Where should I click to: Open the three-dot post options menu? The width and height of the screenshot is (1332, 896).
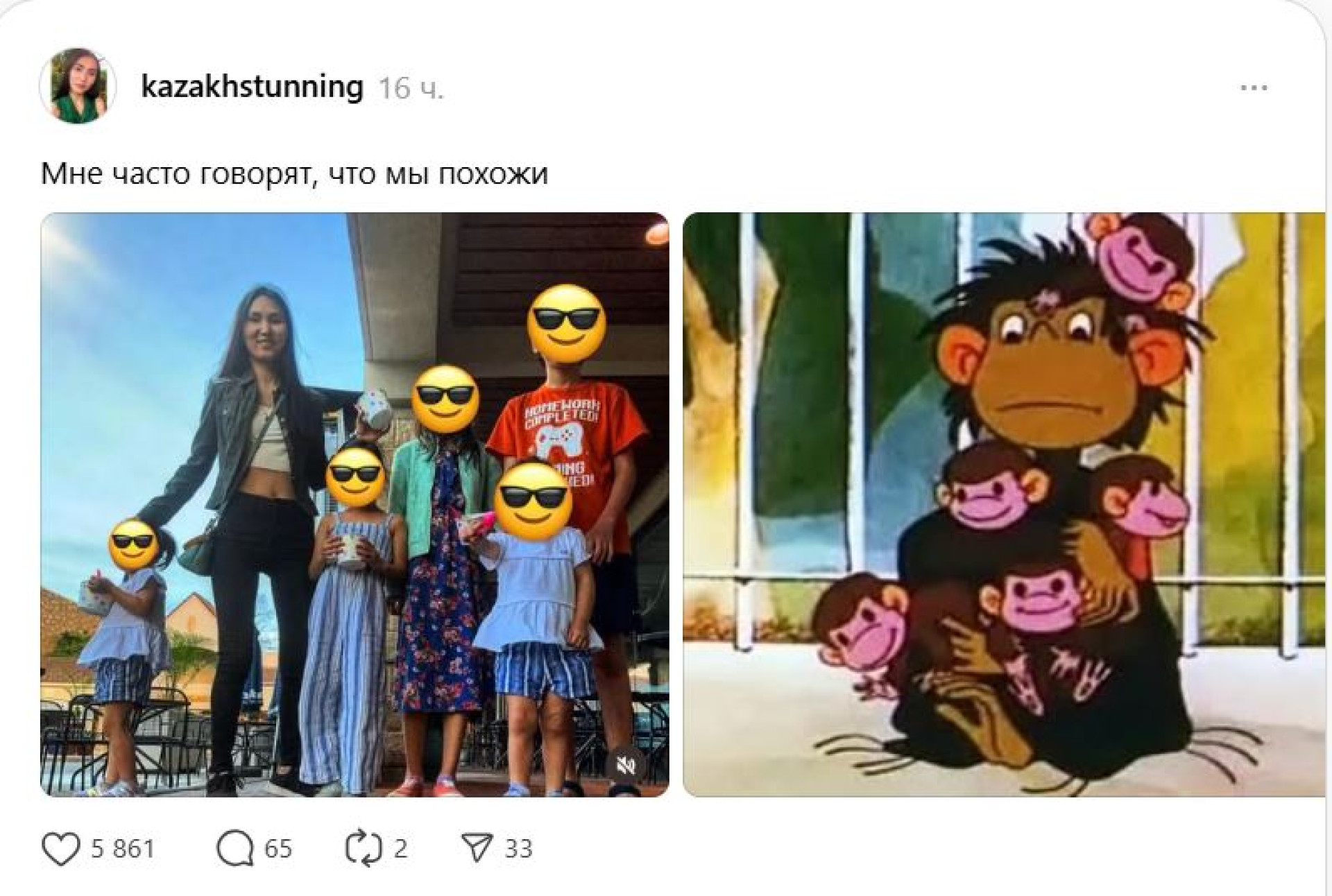(x=1254, y=88)
